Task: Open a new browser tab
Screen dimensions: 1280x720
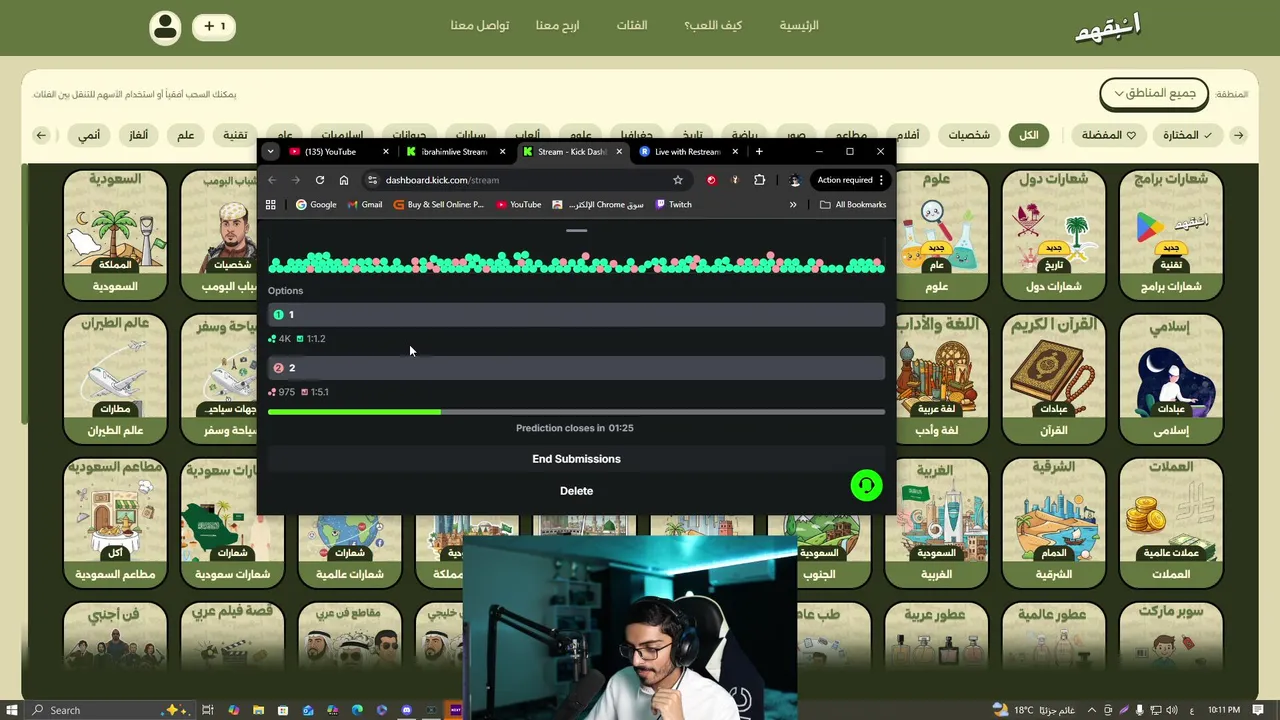Action: pyautogui.click(x=759, y=151)
